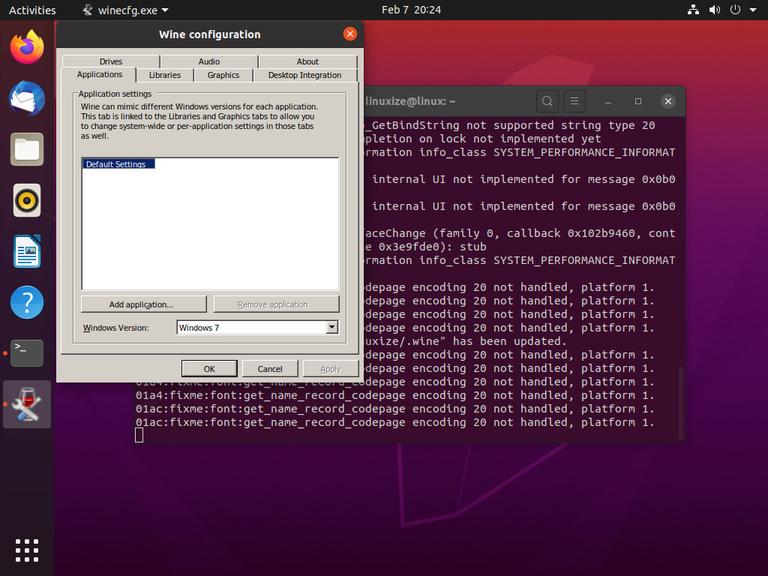
Task: Open the winecfg.exe app menu
Action: 126,10
